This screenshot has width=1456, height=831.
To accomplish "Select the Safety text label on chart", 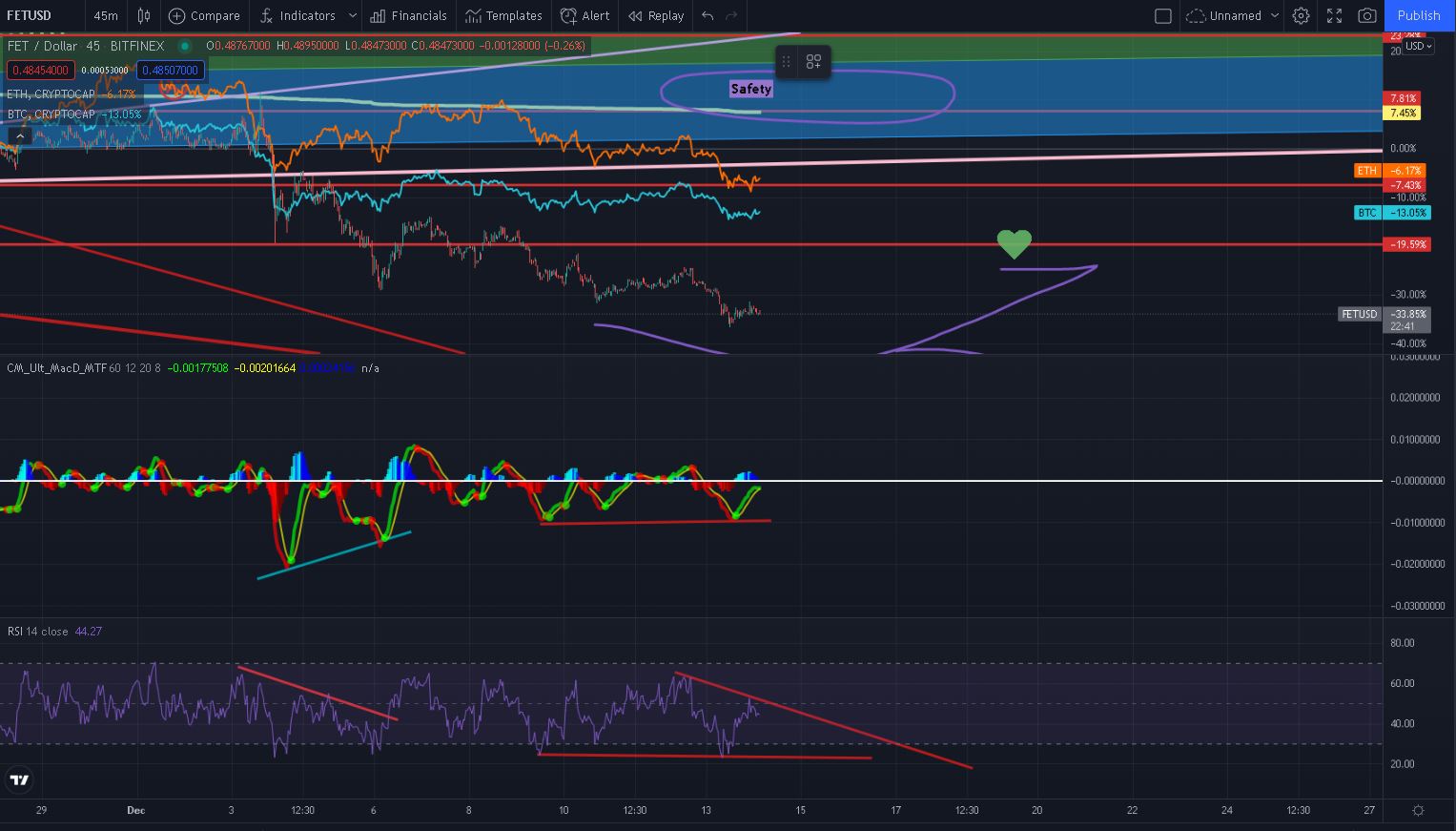I will click(751, 89).
